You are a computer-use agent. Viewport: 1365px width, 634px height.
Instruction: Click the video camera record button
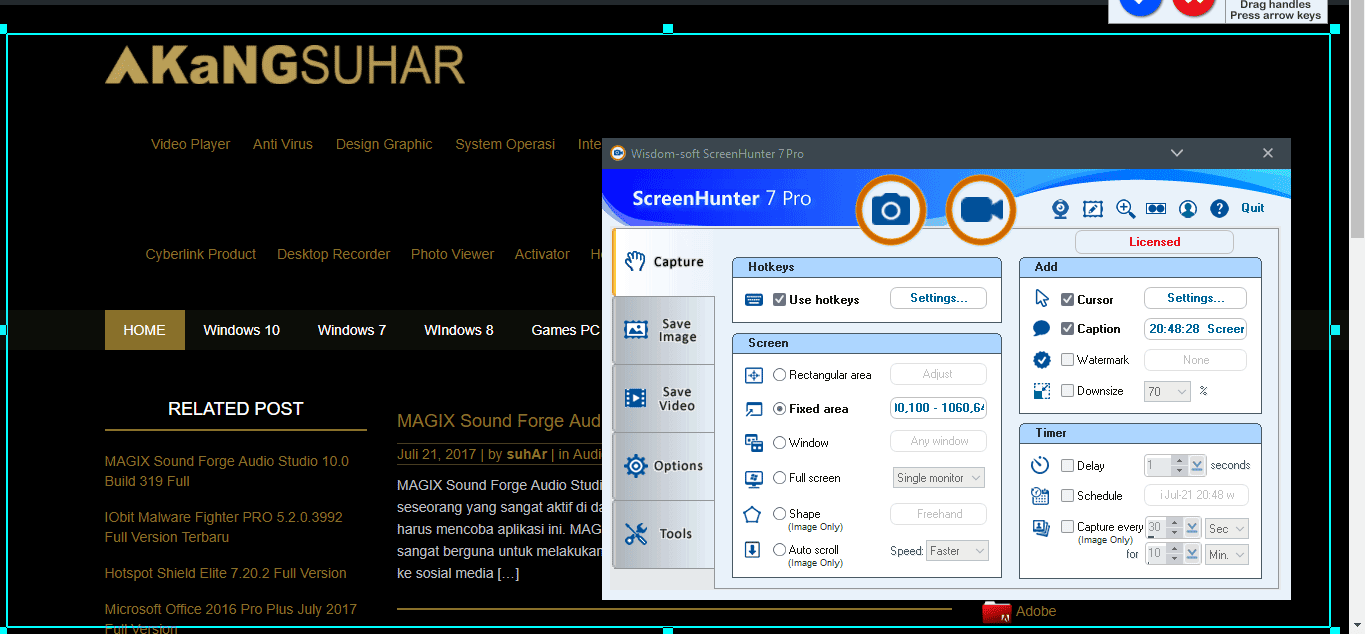coord(981,210)
